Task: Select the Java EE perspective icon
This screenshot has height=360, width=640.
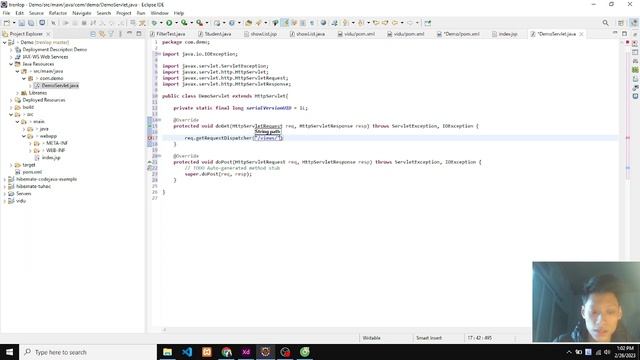Action: [x=634, y=23]
